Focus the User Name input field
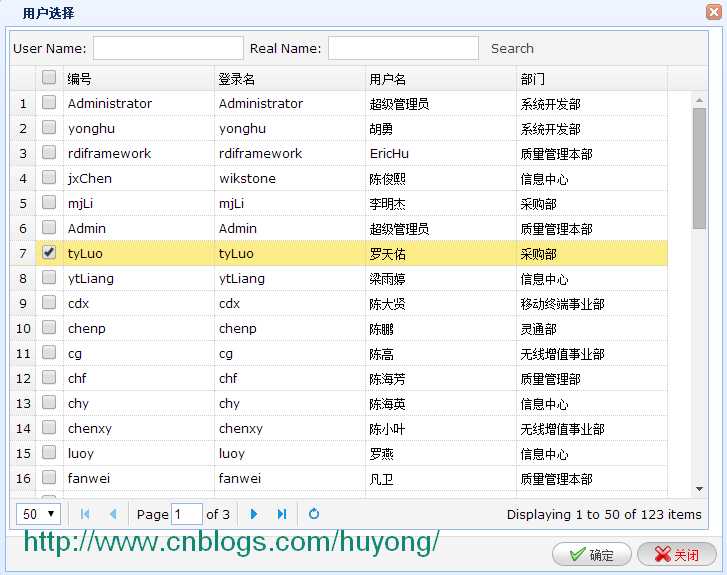Viewport: 727px width, 575px height. tap(168, 48)
